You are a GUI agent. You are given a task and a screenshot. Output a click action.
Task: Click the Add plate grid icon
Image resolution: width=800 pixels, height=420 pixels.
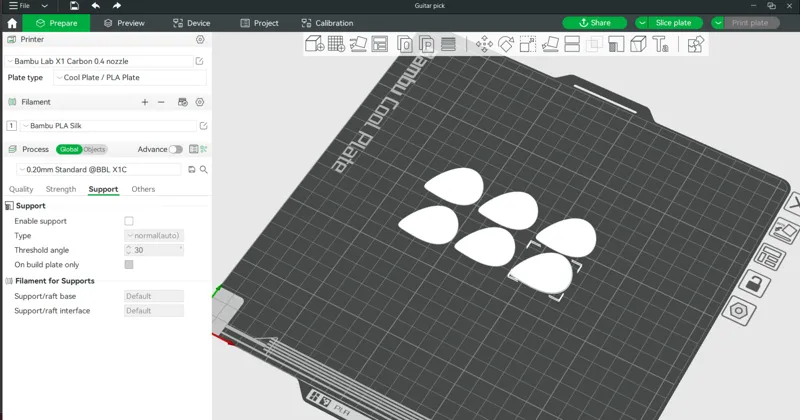(336, 44)
